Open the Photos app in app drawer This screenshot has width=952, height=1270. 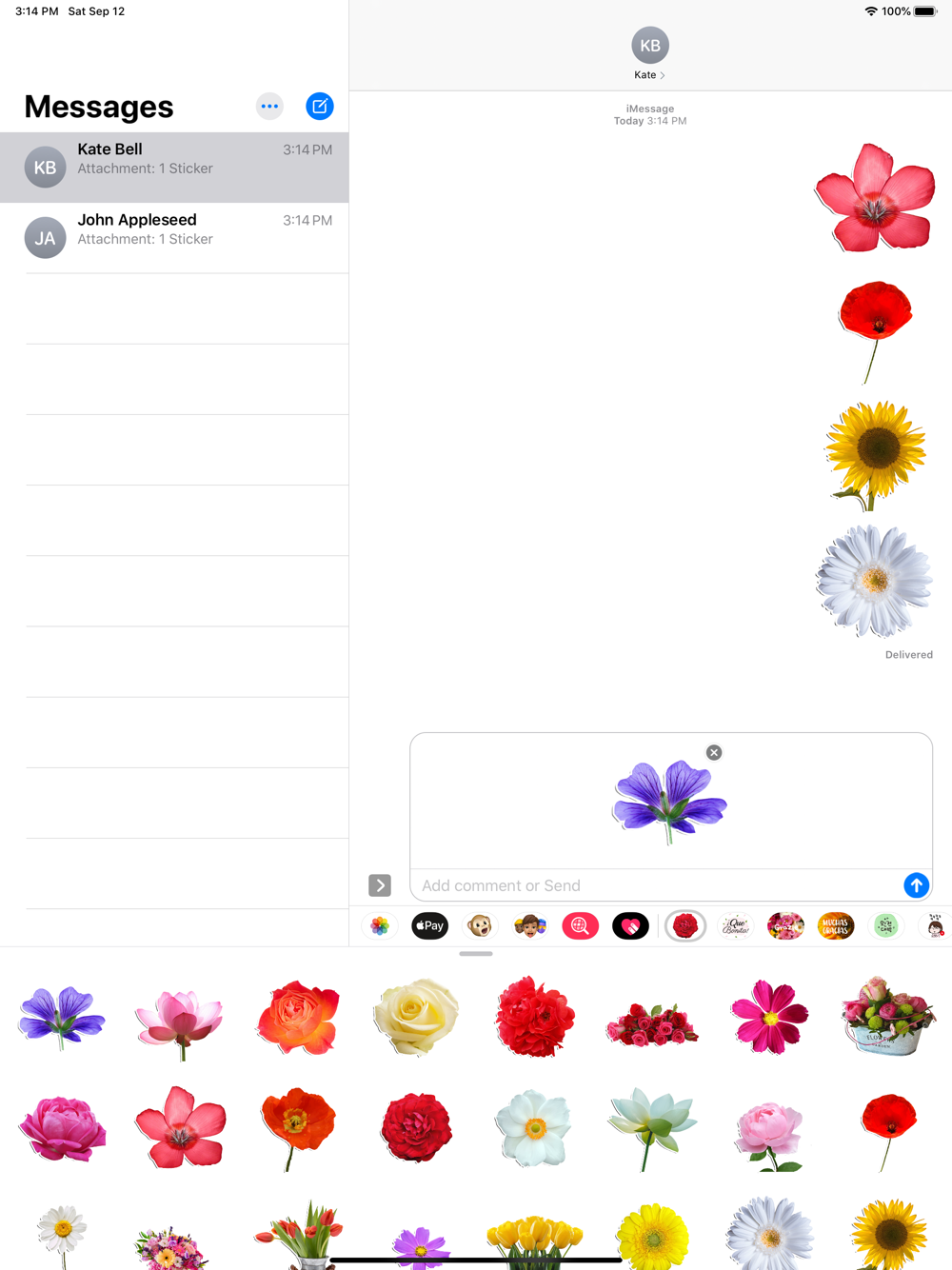click(x=380, y=925)
